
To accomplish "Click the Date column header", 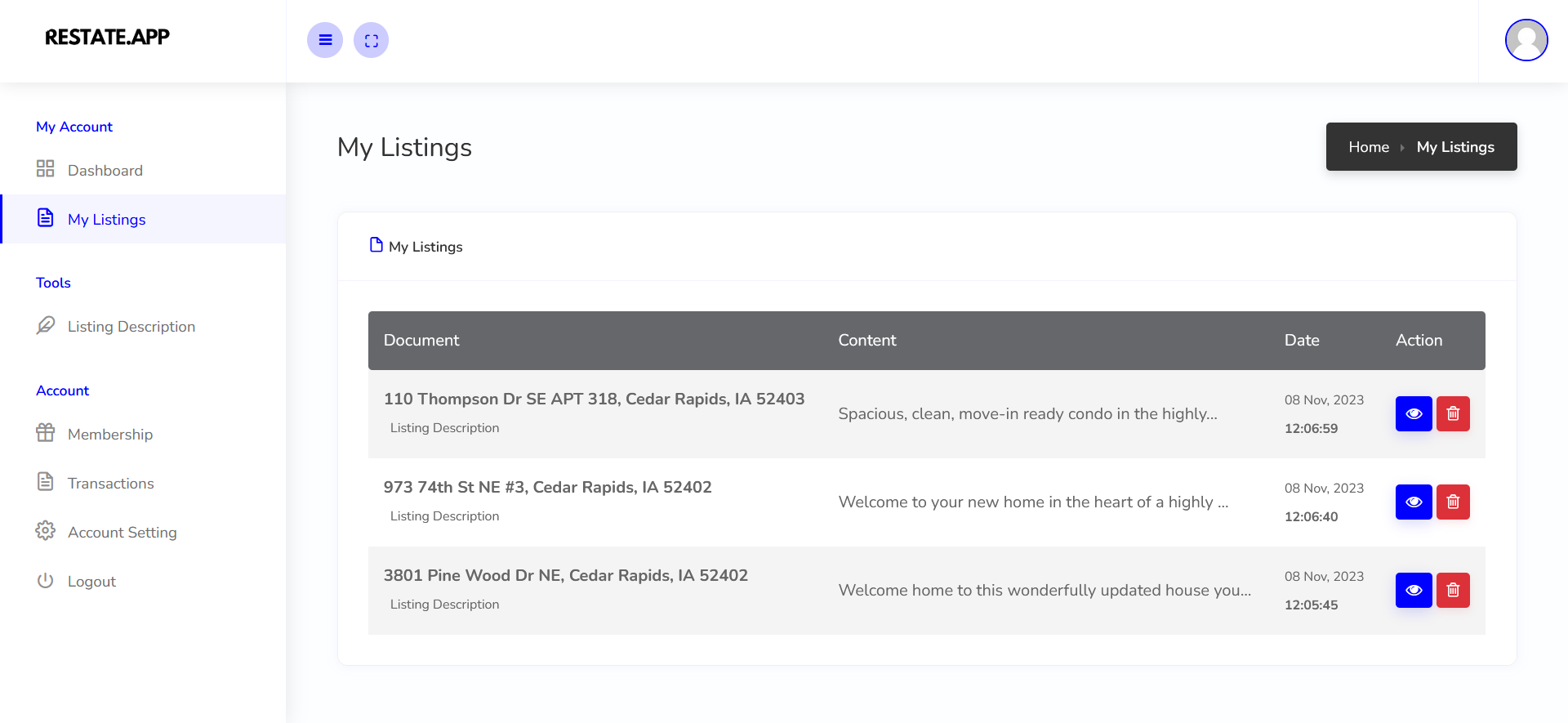I will coord(1301,341).
